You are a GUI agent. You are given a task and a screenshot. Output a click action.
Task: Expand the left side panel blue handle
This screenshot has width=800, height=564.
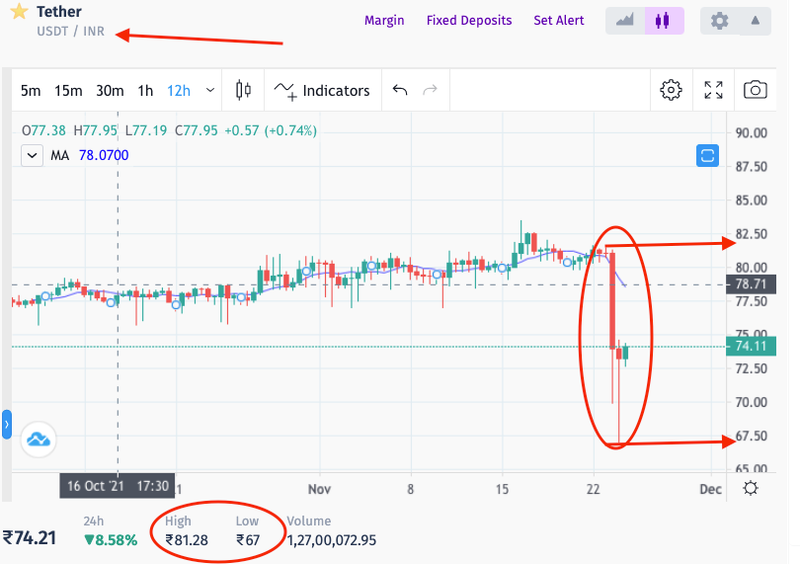point(7,424)
